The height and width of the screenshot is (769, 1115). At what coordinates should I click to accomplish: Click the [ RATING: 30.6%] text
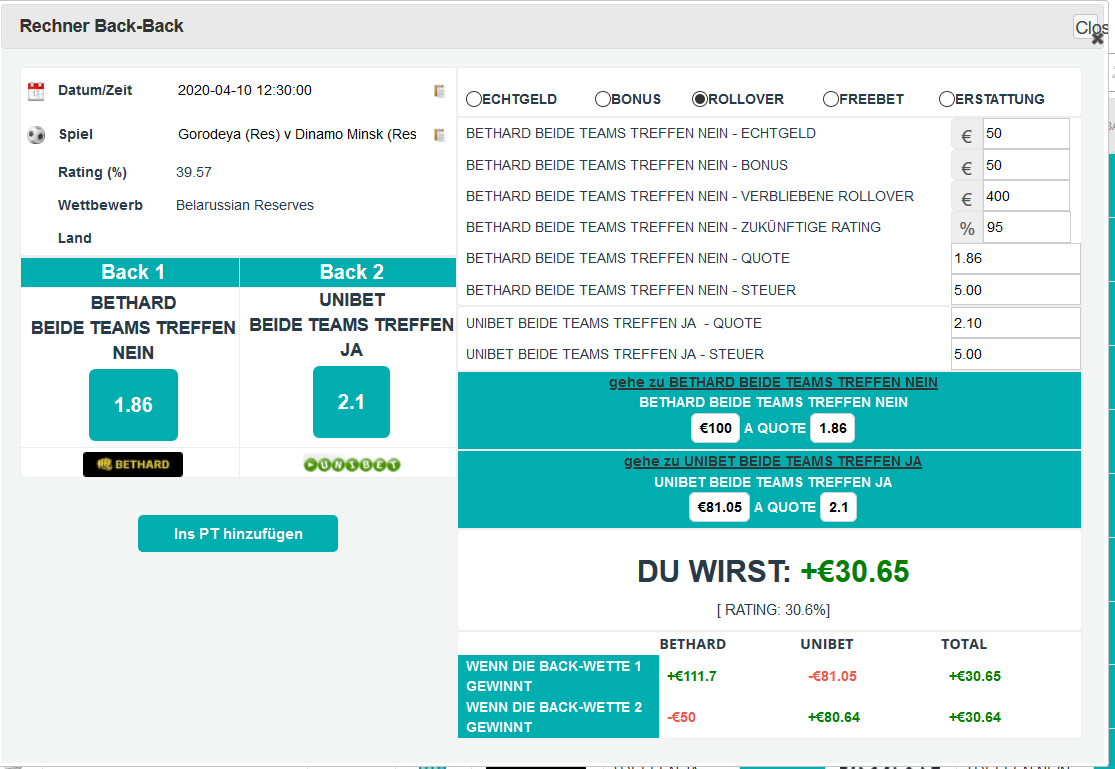click(773, 610)
